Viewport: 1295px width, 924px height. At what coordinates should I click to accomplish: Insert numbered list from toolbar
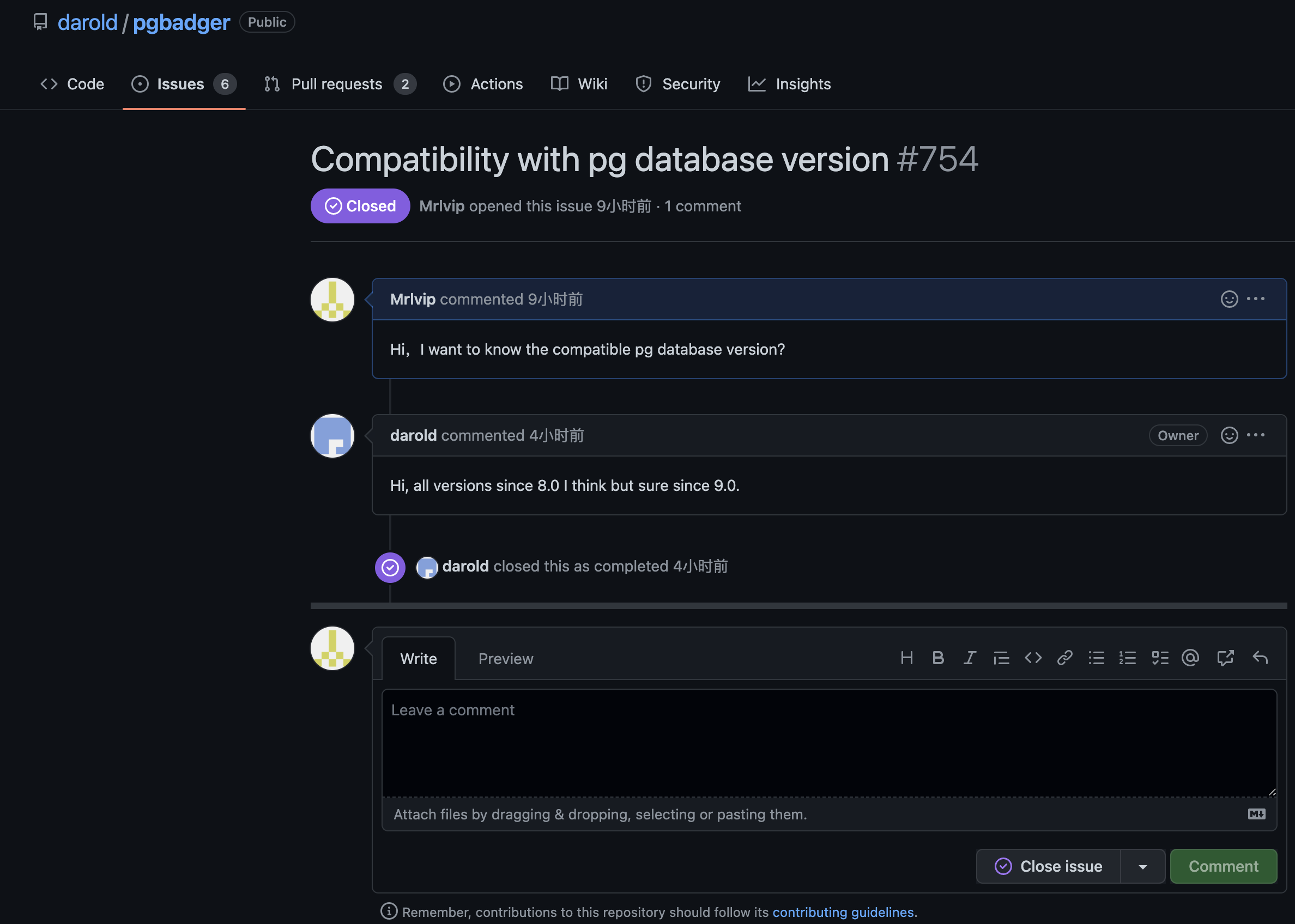[1127, 658]
